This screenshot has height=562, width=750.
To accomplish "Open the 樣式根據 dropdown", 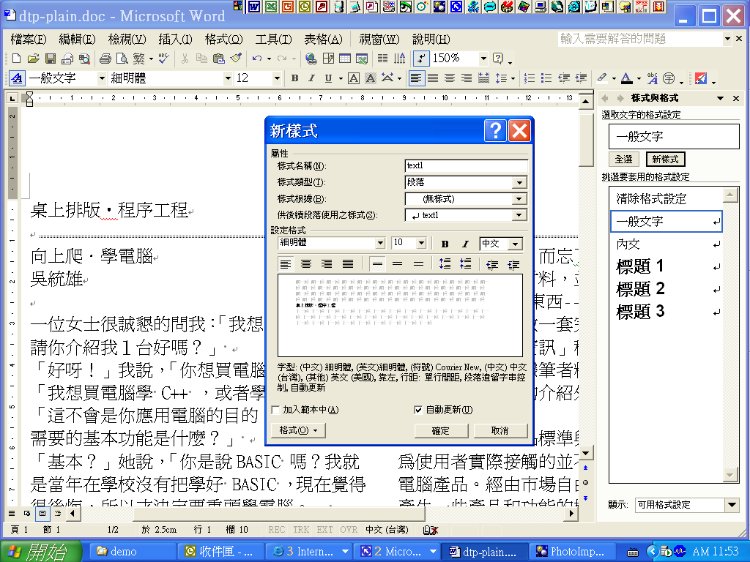I will click(519, 199).
